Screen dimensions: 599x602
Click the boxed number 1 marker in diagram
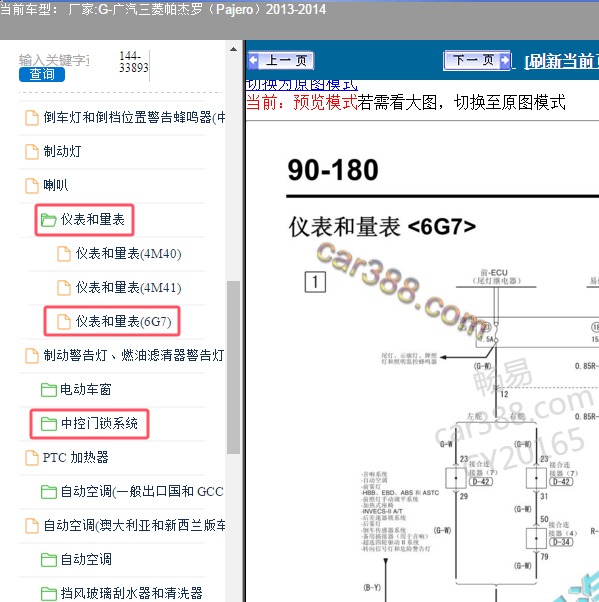(x=315, y=282)
